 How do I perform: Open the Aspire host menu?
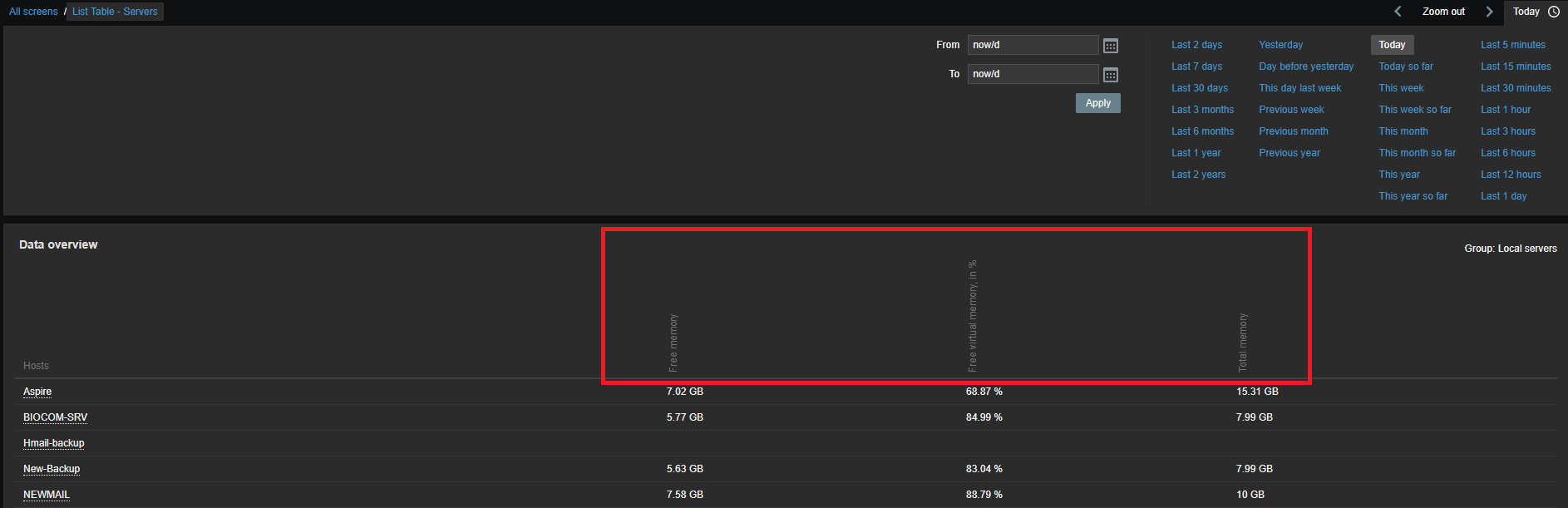pos(37,392)
